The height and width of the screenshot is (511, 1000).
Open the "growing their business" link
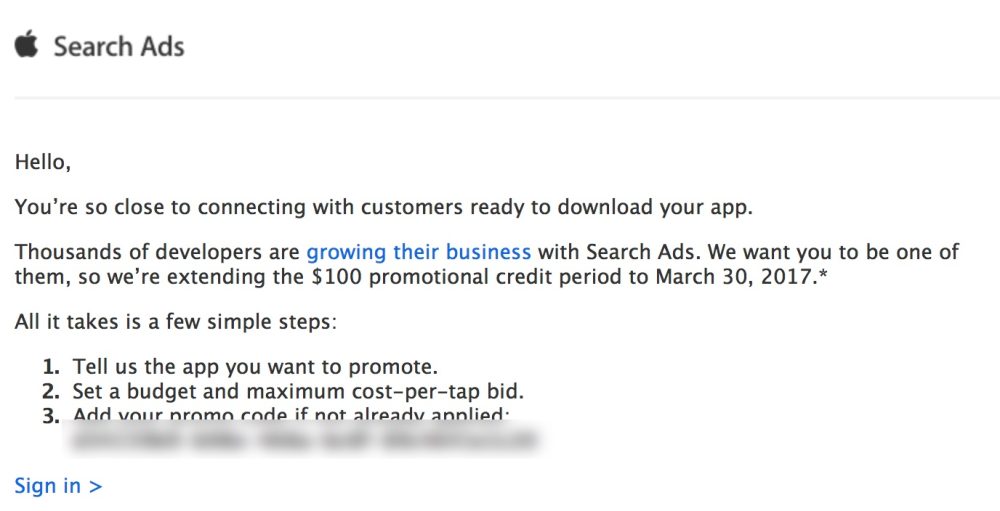(418, 251)
